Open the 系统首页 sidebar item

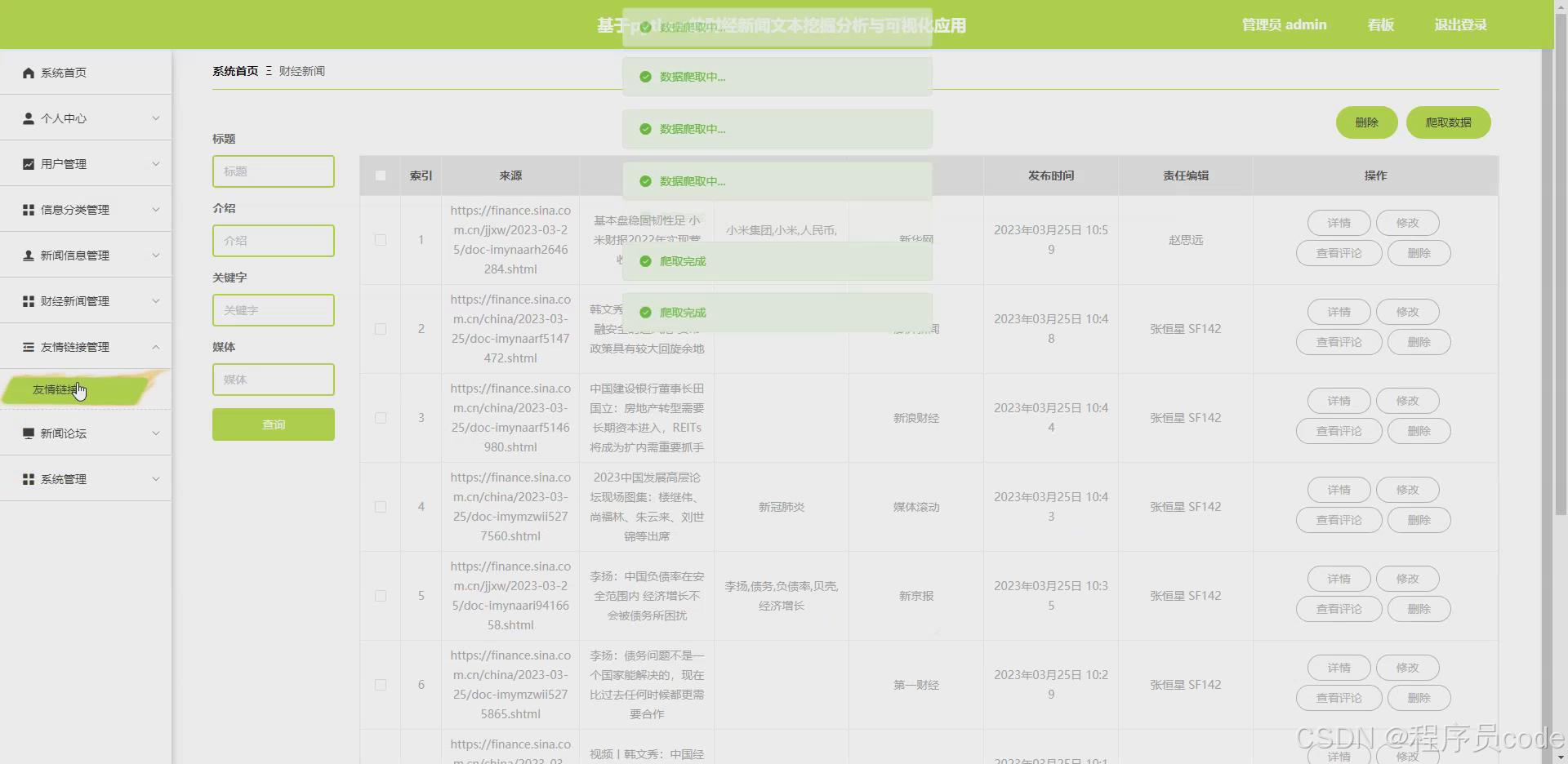coord(86,73)
